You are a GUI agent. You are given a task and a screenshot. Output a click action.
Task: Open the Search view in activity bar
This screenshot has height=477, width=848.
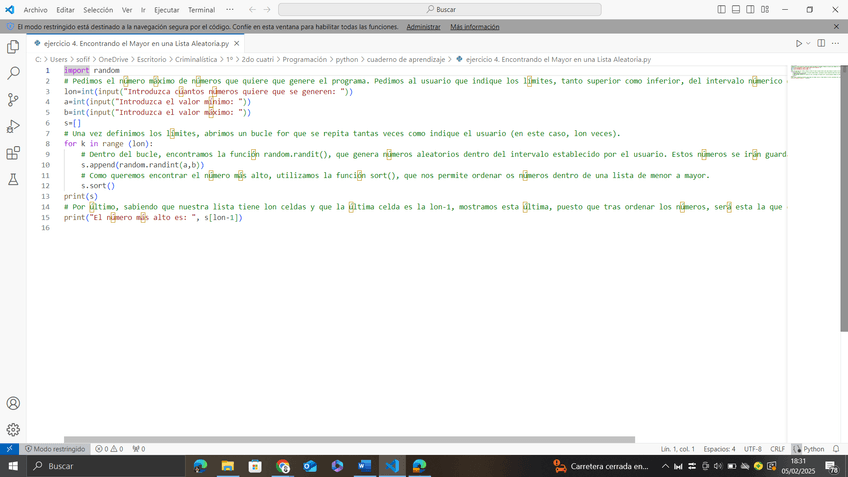tap(13, 73)
